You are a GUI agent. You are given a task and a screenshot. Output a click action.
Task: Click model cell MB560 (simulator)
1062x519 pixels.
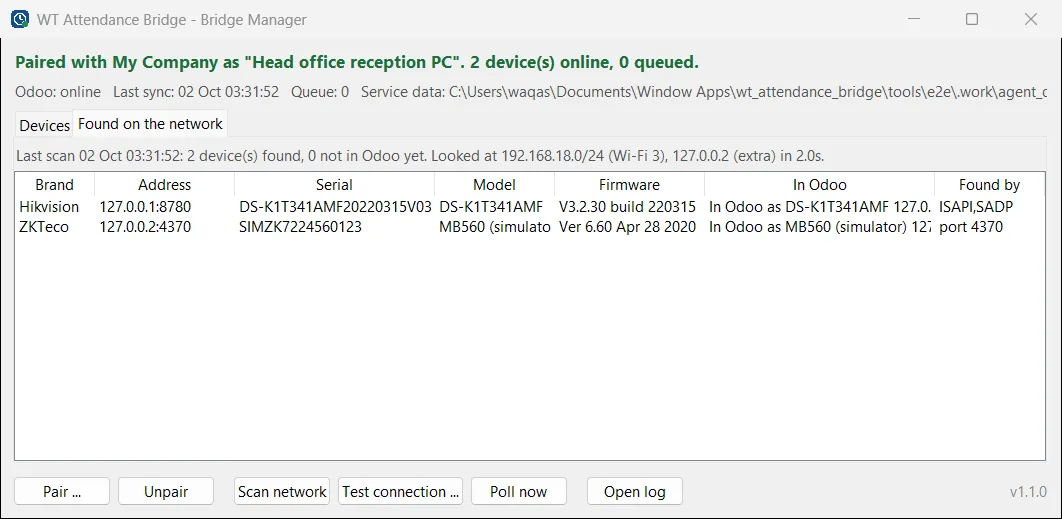coord(494,227)
